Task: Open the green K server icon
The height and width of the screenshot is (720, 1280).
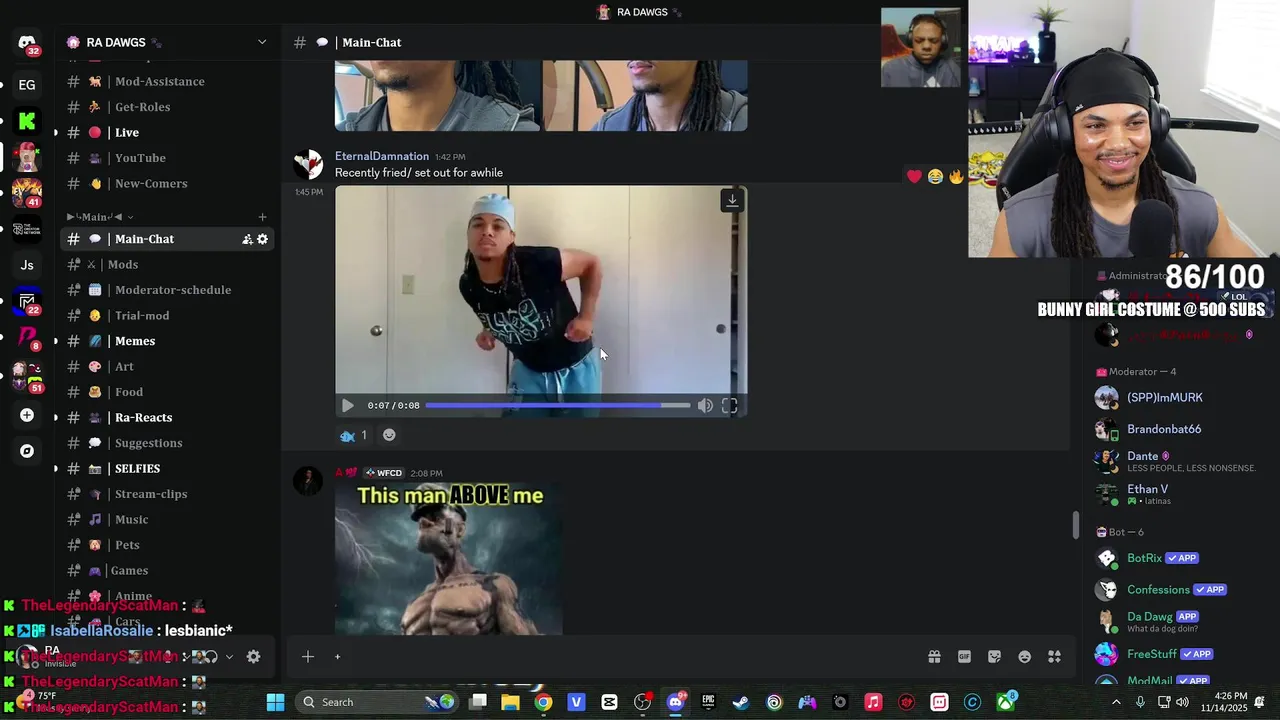Action: point(27,121)
